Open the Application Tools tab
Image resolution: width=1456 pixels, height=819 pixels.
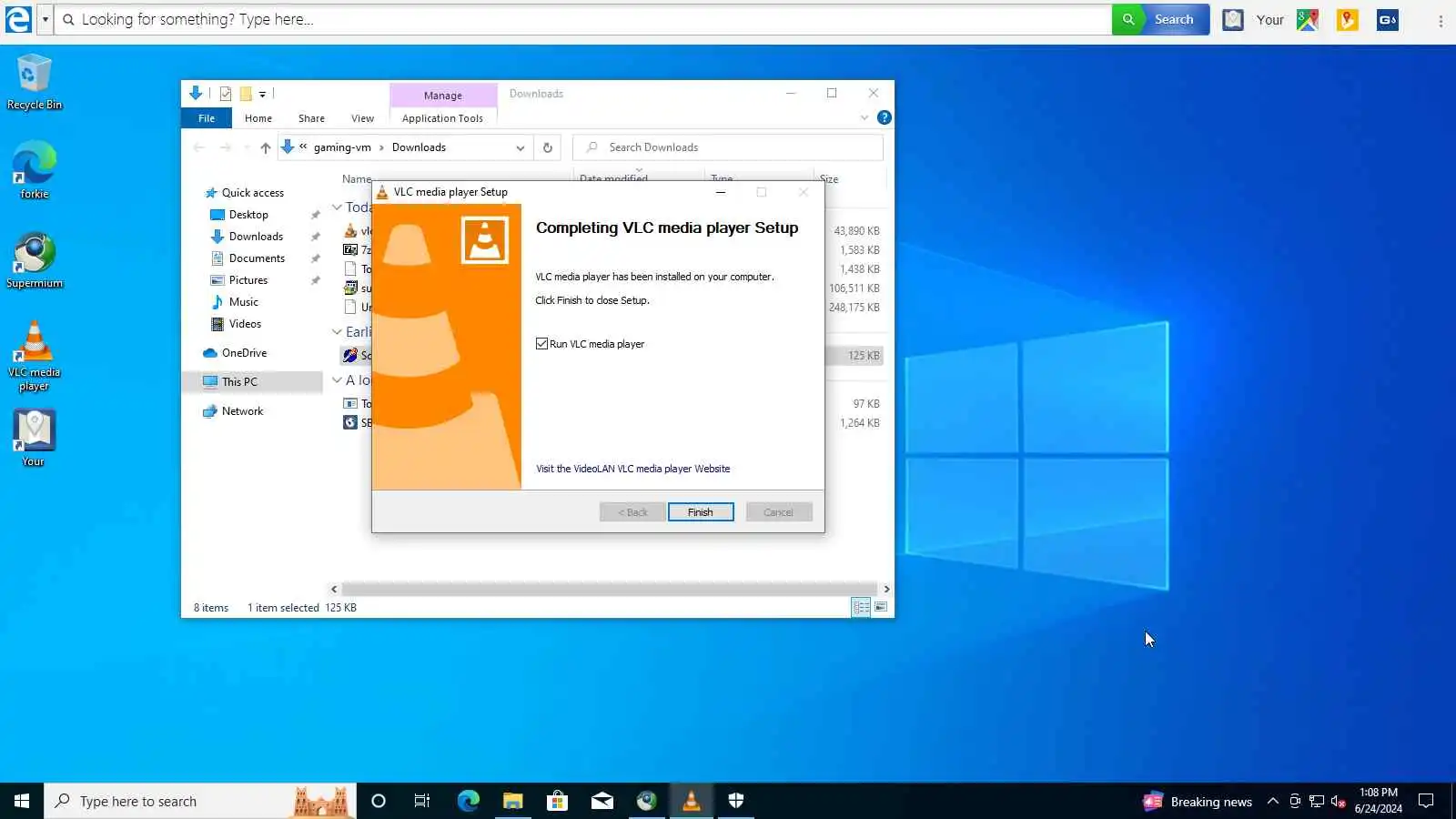pyautogui.click(x=442, y=118)
